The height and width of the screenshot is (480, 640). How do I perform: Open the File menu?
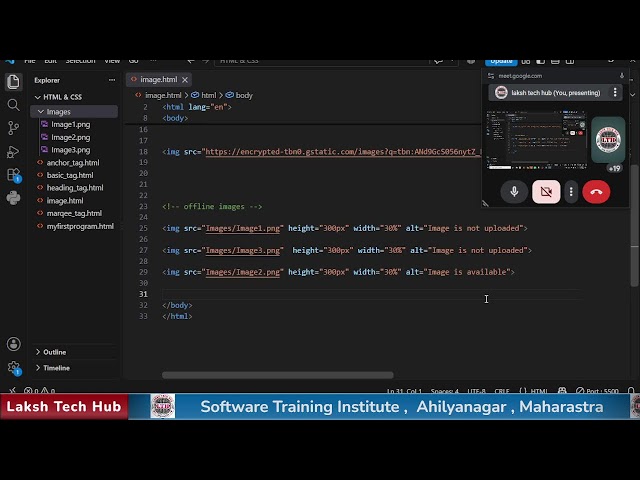click(x=30, y=61)
